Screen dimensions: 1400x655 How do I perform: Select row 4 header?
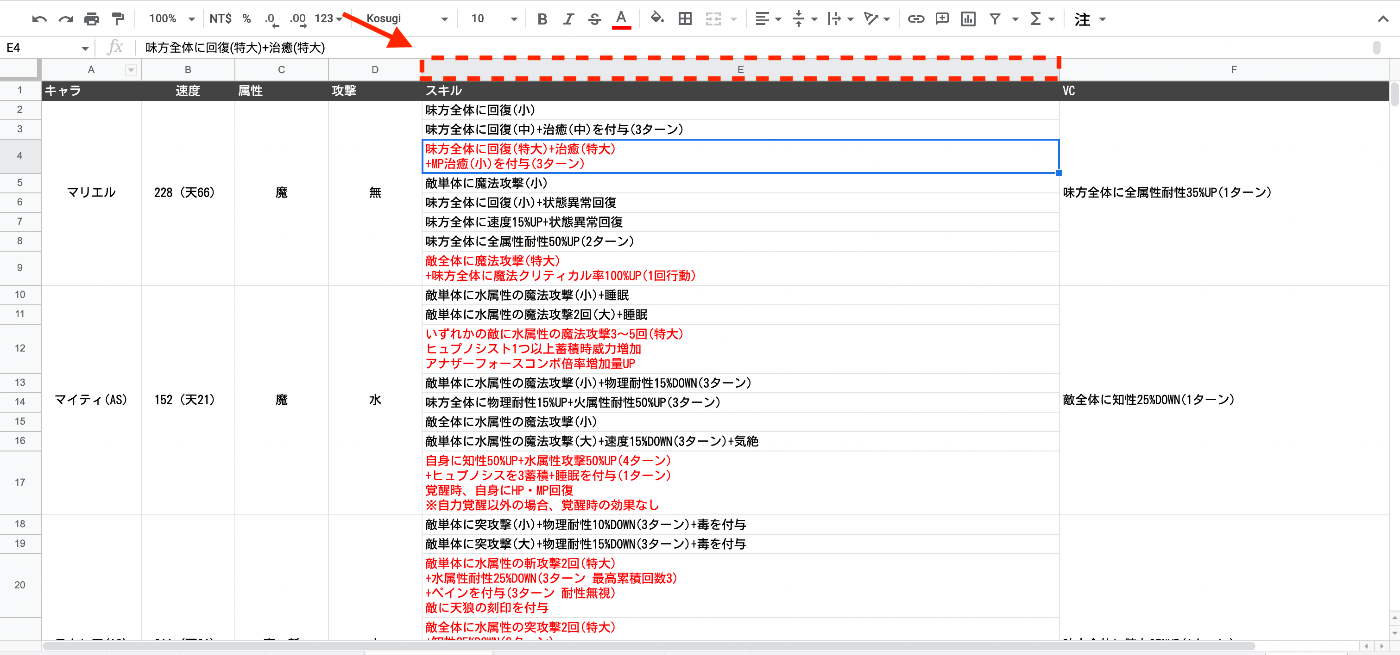(x=20, y=157)
